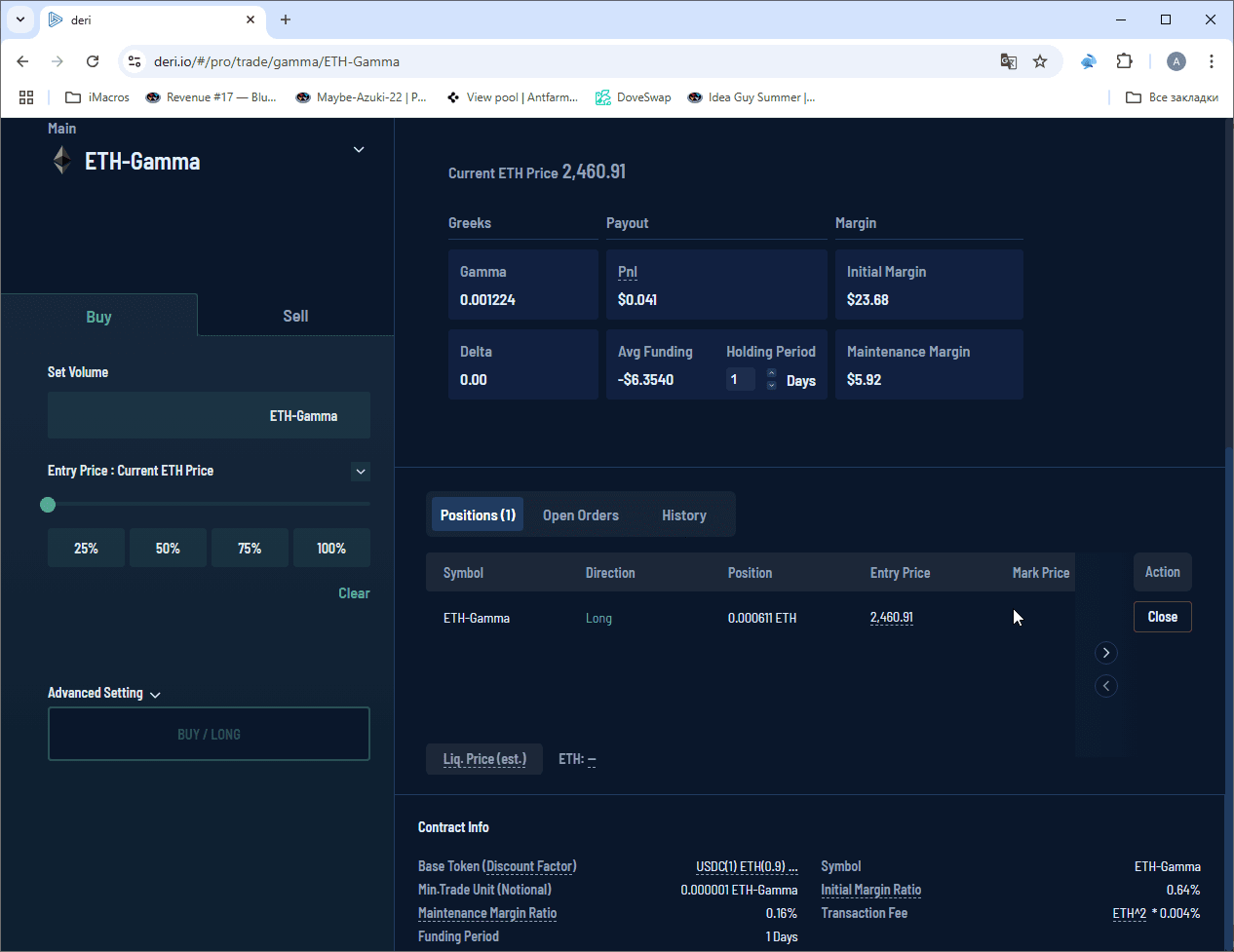Switch to the Buy tab
Screen dimensions: 1234x952
click(x=98, y=316)
